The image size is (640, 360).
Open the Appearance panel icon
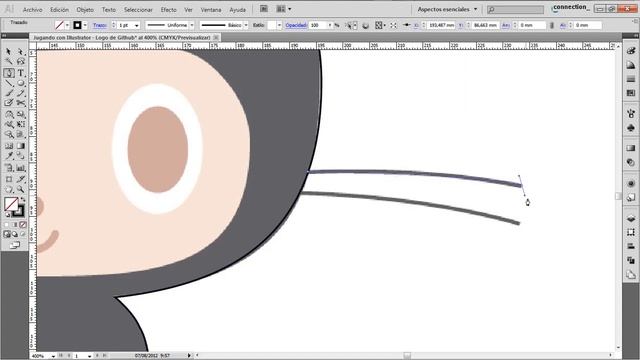click(631, 183)
